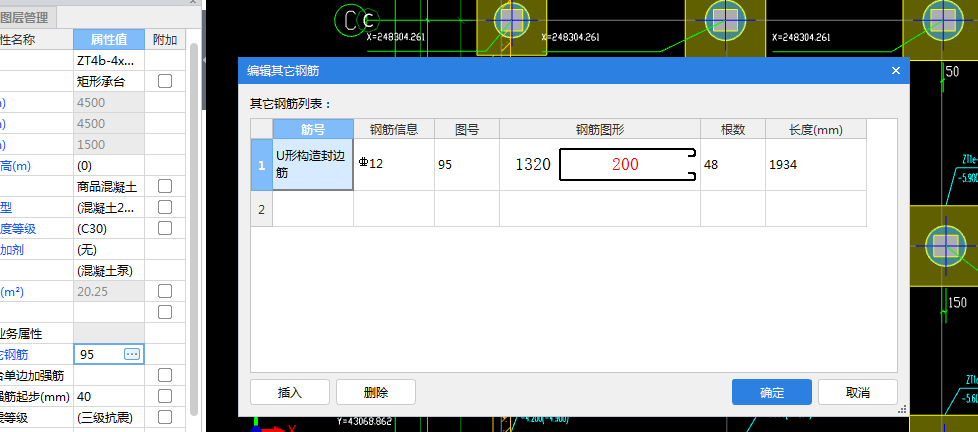978x432 pixels.
Task: Select the 图号 column header
Action: [x=467, y=129]
